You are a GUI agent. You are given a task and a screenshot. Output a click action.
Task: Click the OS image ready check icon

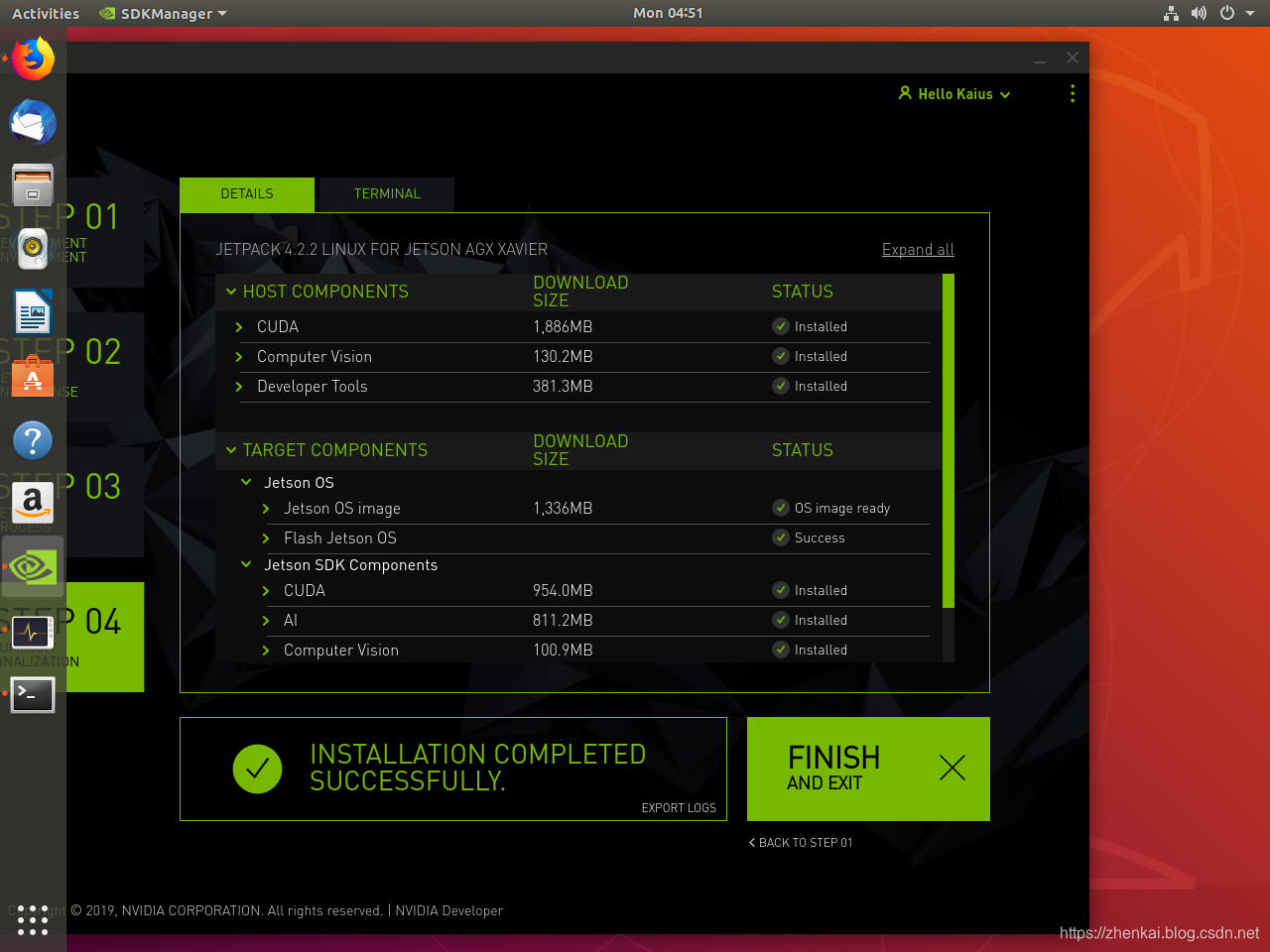(x=781, y=508)
